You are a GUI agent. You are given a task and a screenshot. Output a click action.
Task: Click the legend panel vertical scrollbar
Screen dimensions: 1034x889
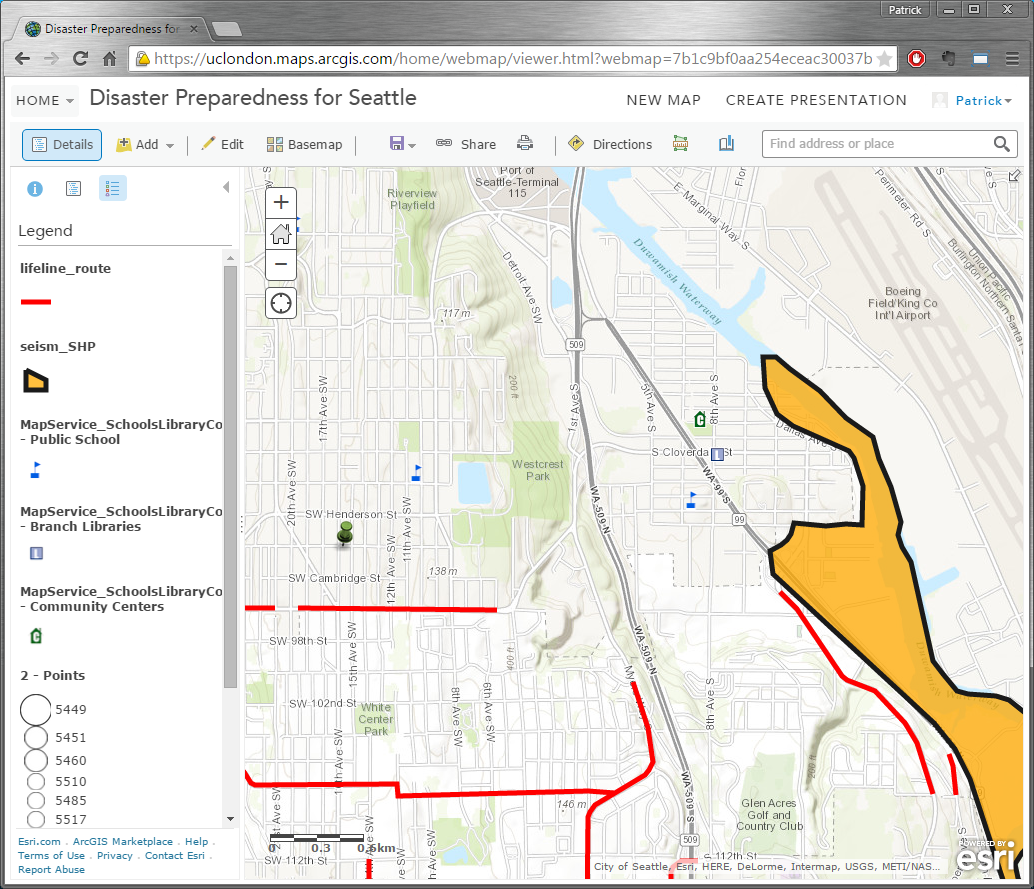231,480
